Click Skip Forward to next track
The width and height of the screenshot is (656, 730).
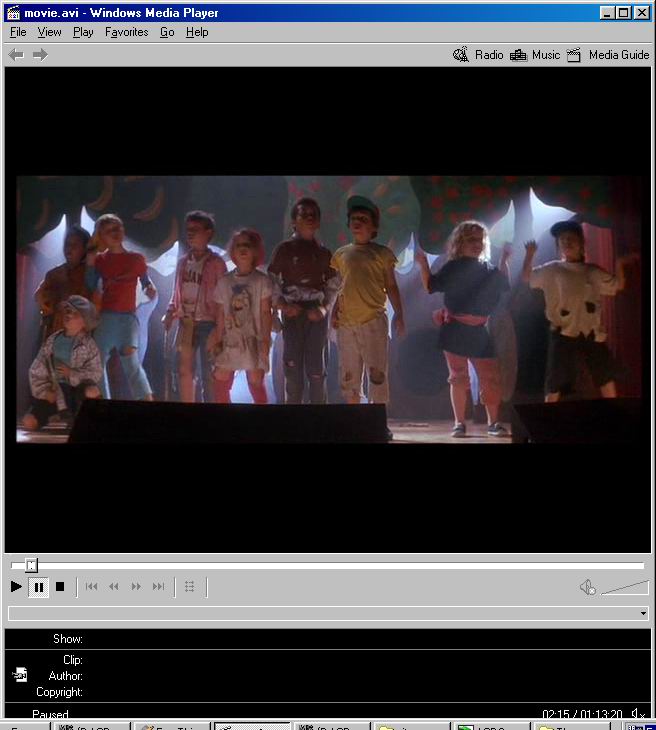158,587
